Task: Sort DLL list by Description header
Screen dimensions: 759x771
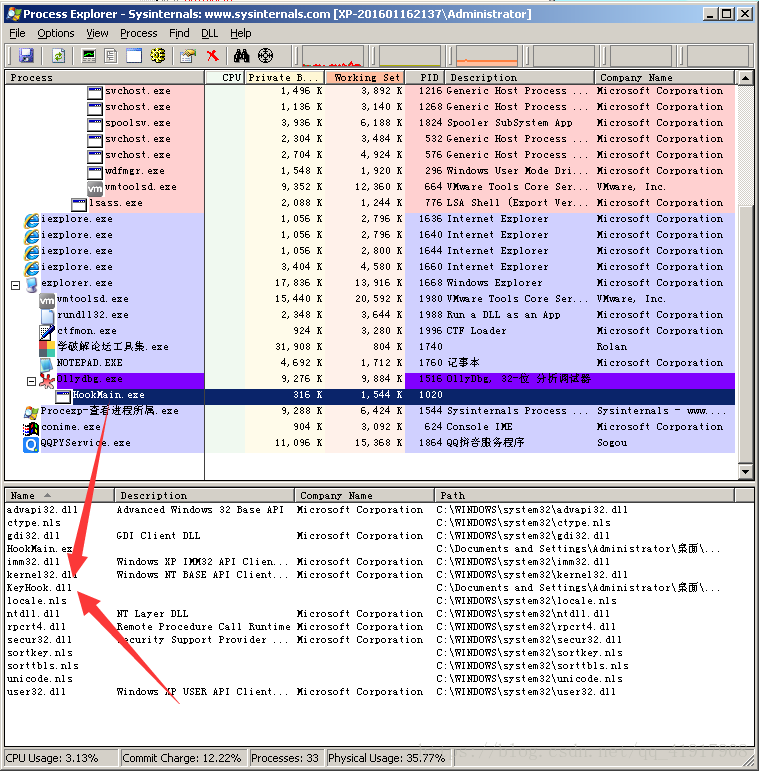Action: pyautogui.click(x=204, y=496)
